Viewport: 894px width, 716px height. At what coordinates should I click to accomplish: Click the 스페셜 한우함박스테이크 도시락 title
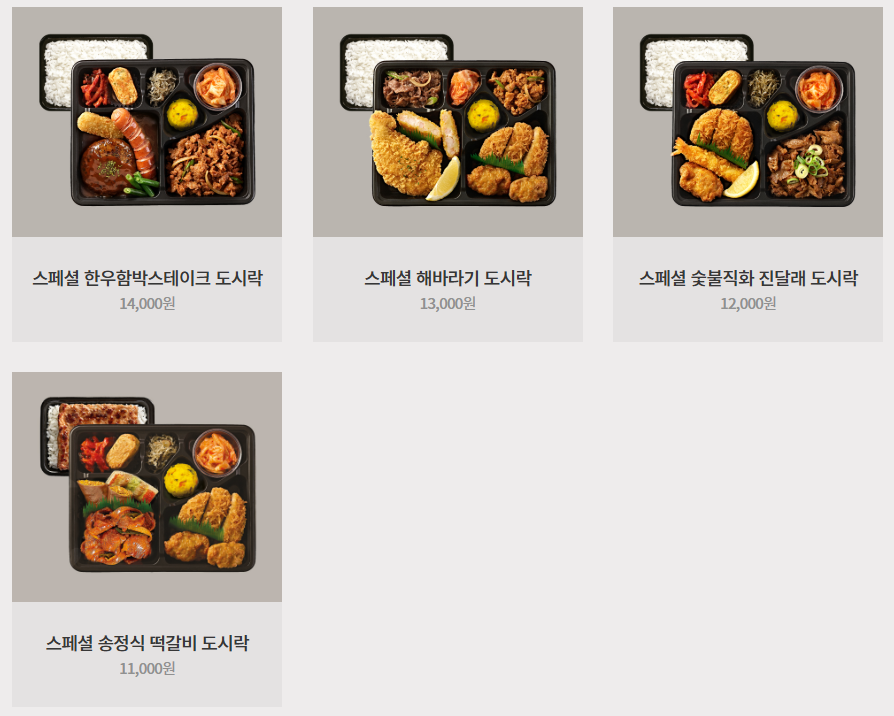click(x=147, y=278)
